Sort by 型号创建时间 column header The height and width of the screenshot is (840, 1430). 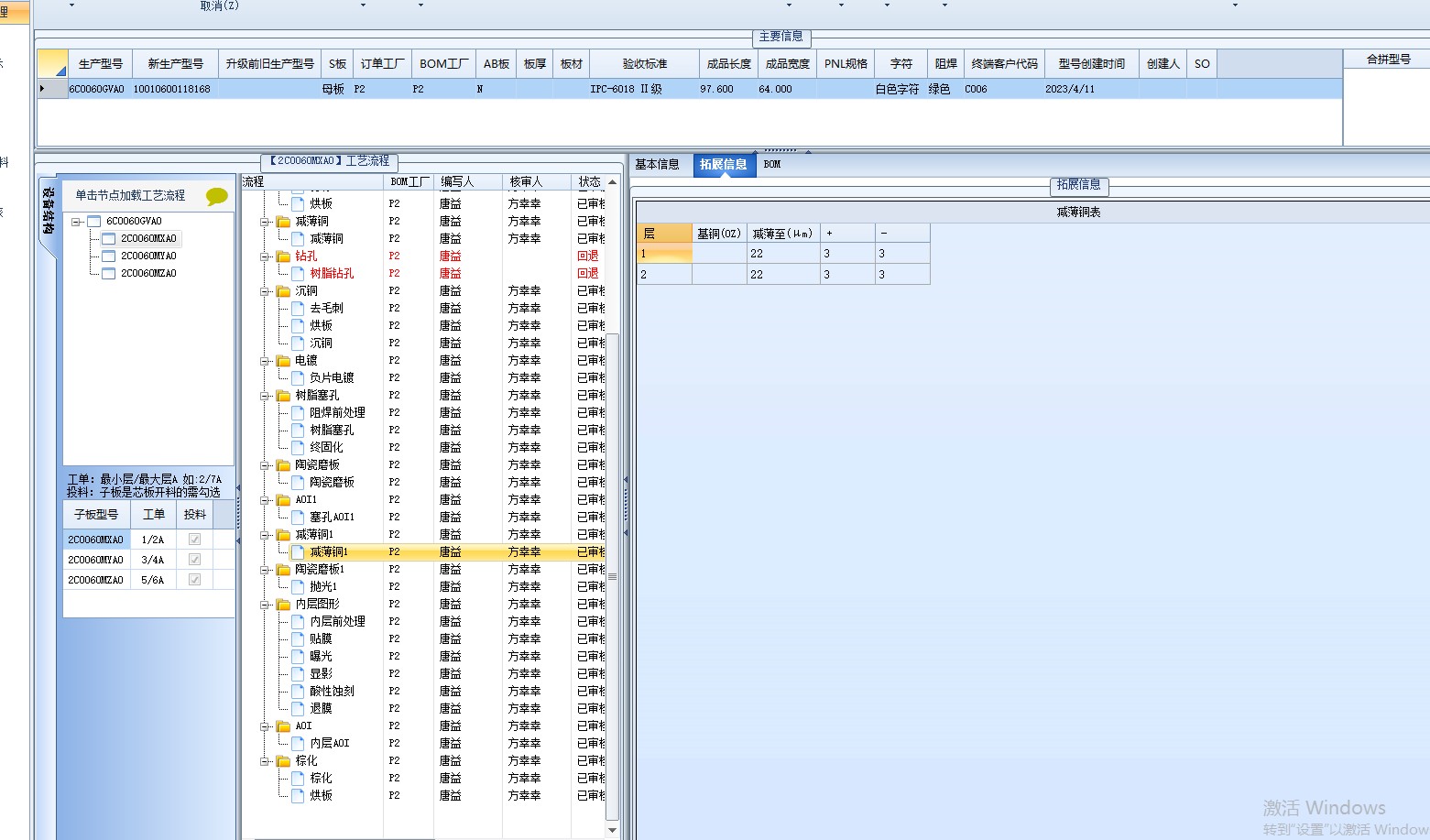click(x=1091, y=64)
